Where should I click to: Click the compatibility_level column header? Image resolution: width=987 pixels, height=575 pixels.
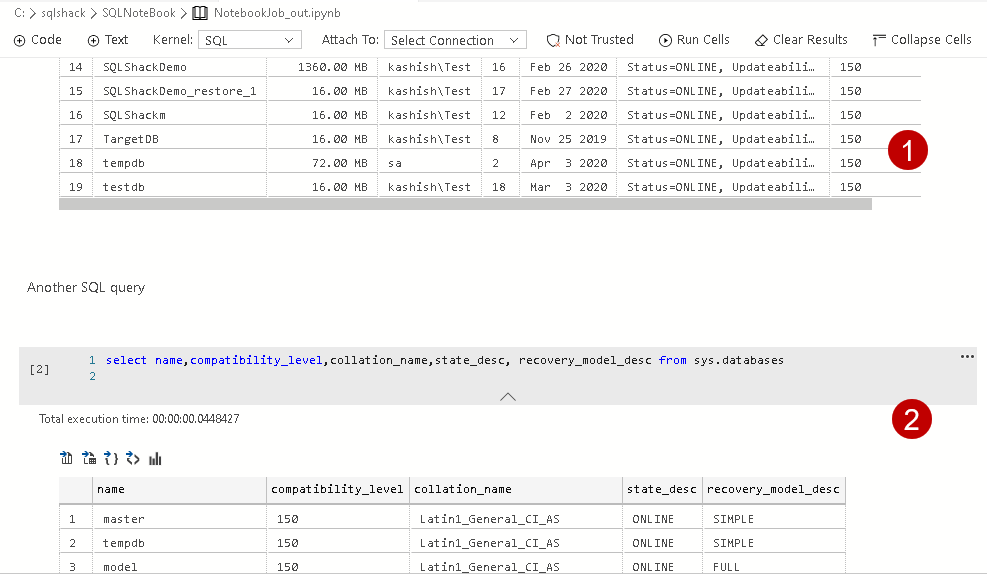point(337,489)
